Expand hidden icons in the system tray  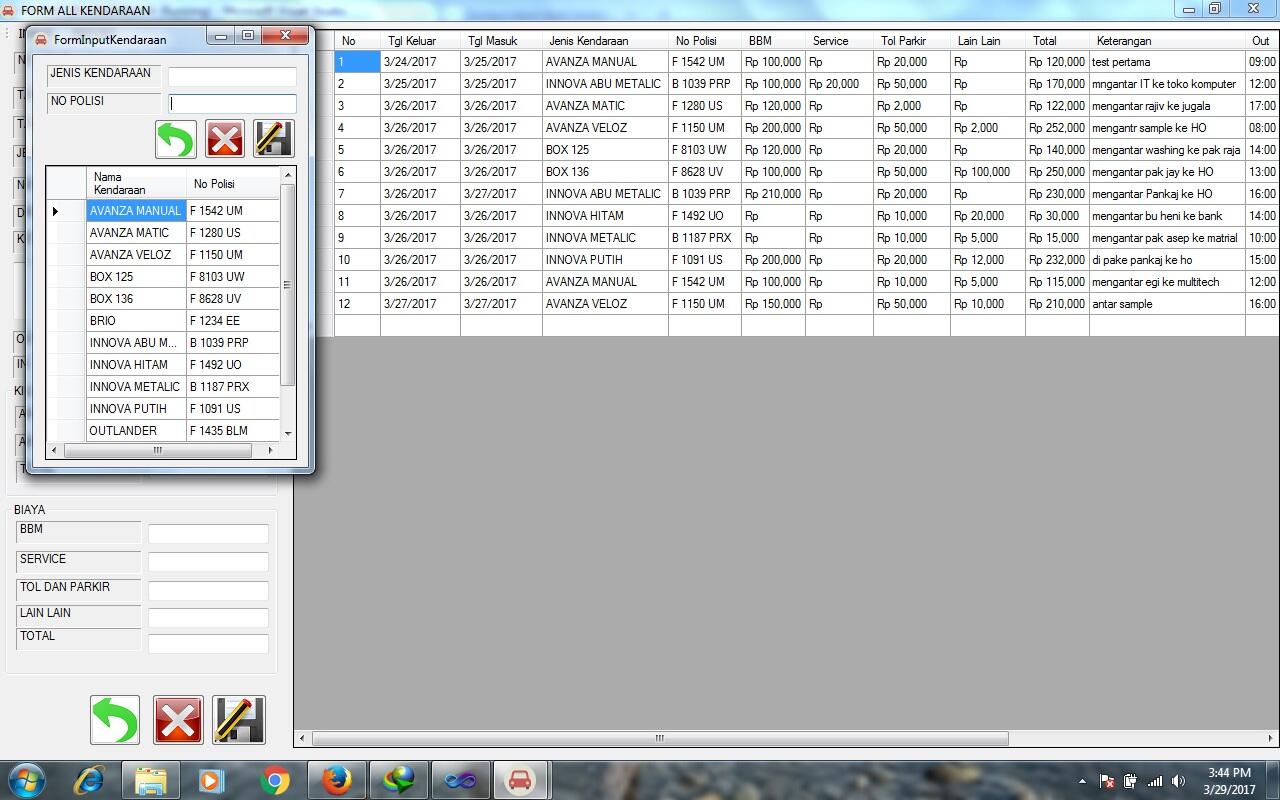pos(1082,783)
